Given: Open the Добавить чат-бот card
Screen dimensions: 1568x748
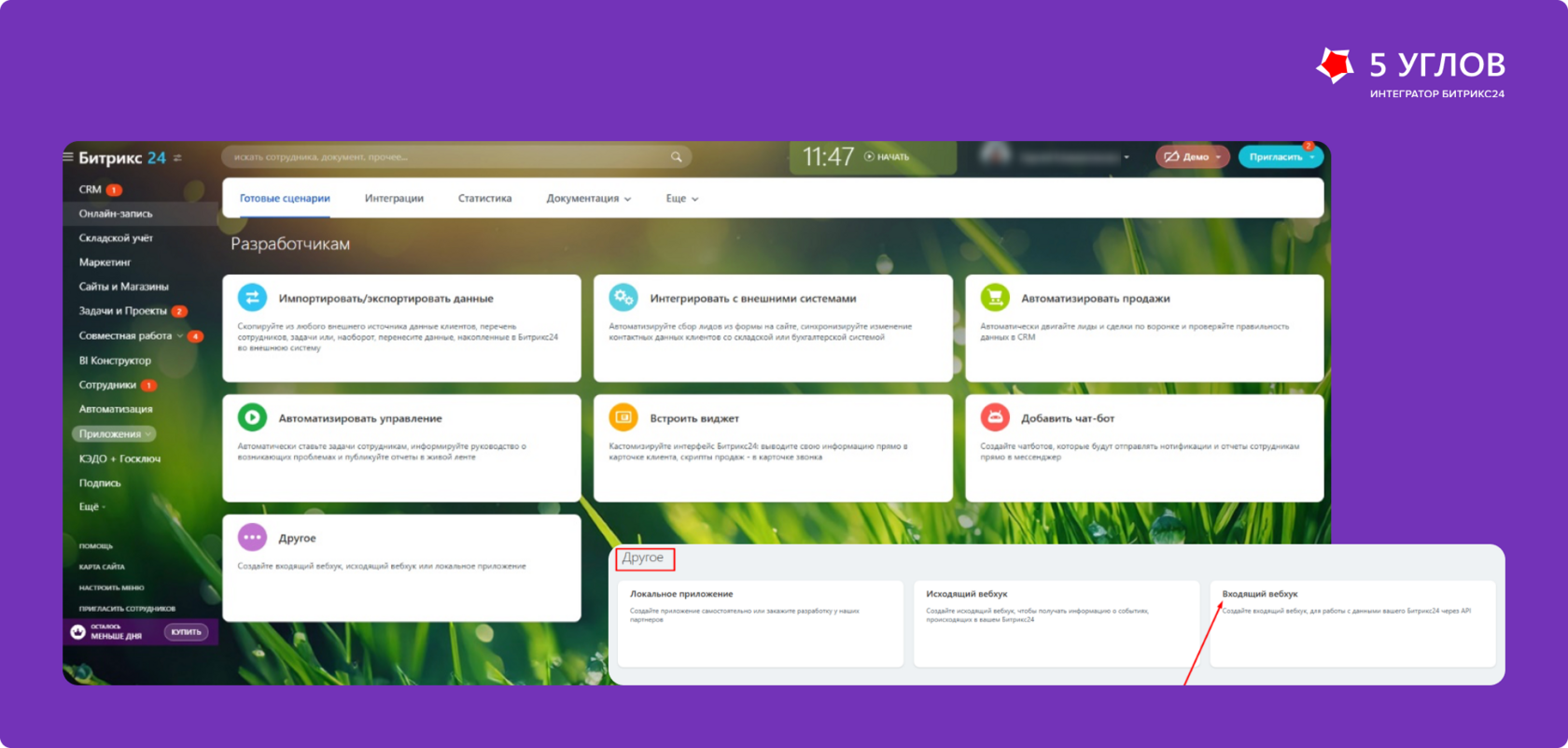Looking at the screenshot, I should 1144,447.
